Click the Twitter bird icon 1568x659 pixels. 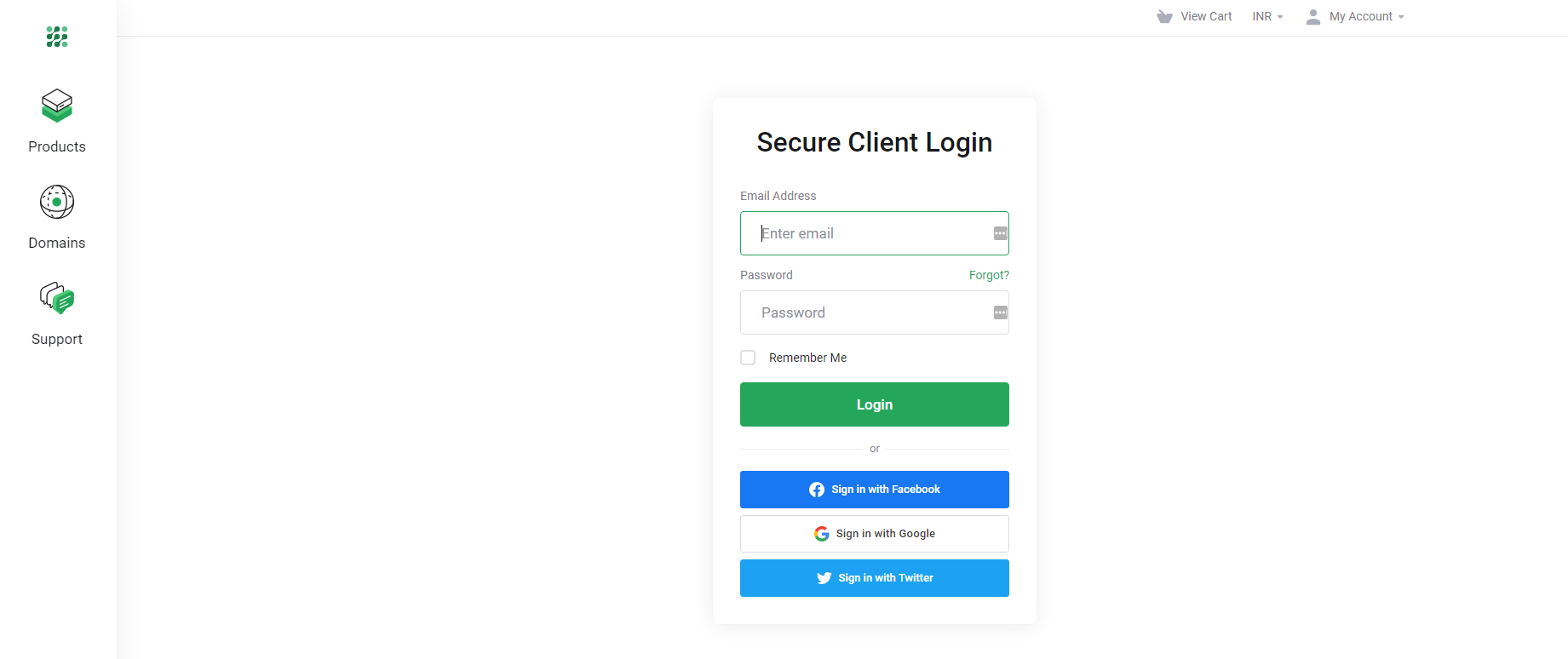(x=824, y=578)
